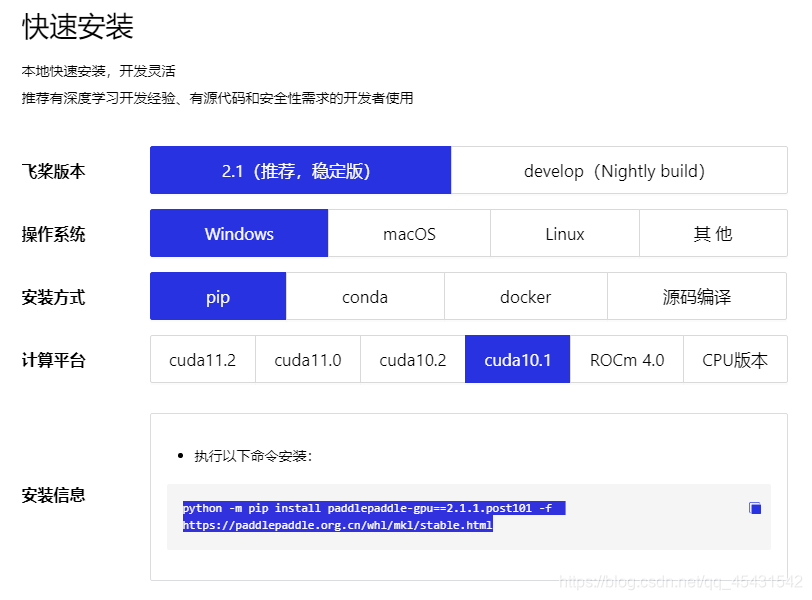Choose pip as install method

(x=218, y=297)
